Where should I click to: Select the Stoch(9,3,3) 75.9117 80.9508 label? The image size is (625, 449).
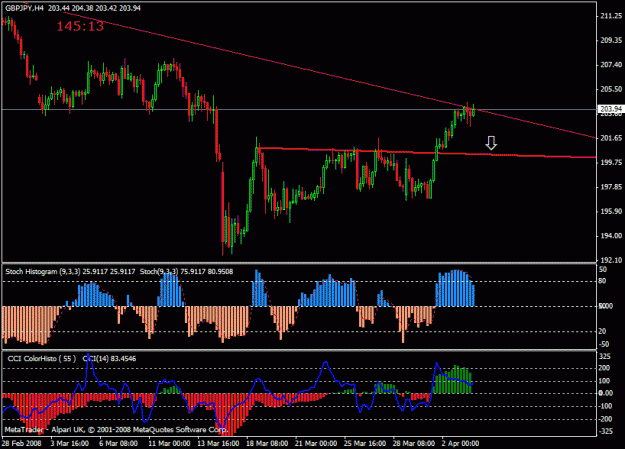click(x=186, y=272)
